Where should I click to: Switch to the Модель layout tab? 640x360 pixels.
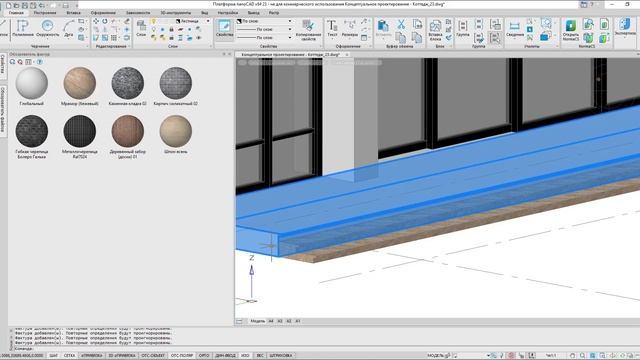257,321
